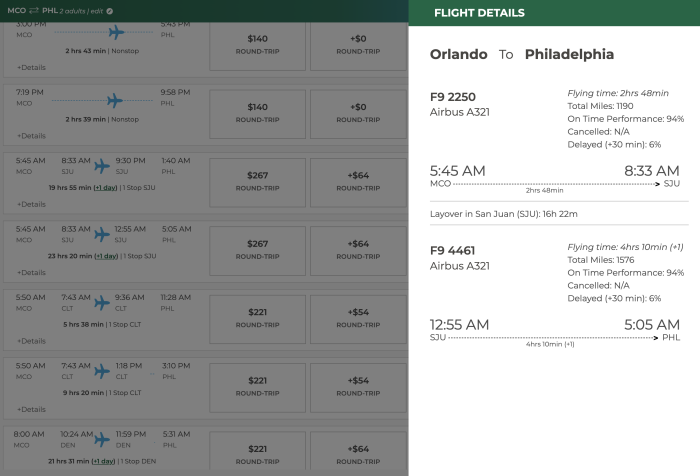Open the (+1 day) link on the 19 hrs 55 min flight
This screenshot has width=700, height=476.
(105, 188)
